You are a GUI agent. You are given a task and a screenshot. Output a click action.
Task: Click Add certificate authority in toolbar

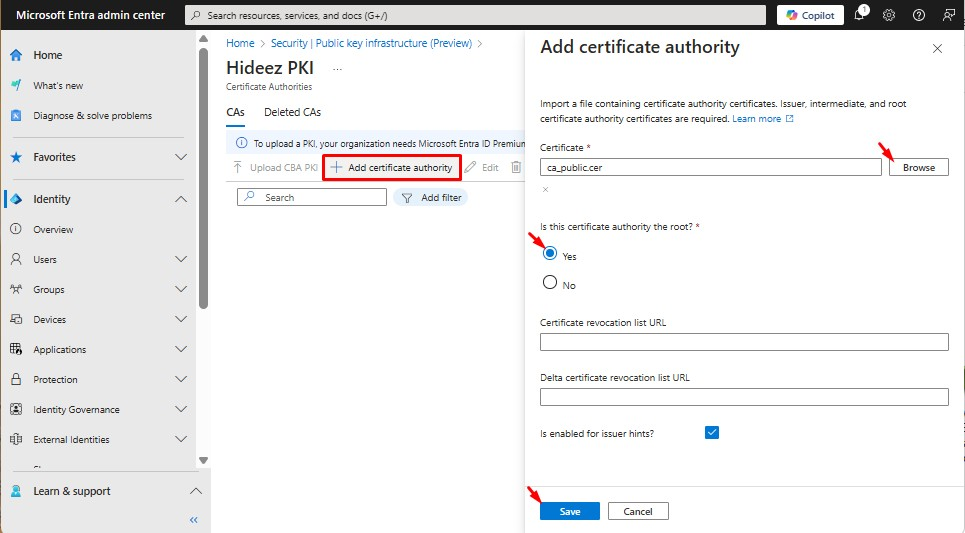point(392,168)
